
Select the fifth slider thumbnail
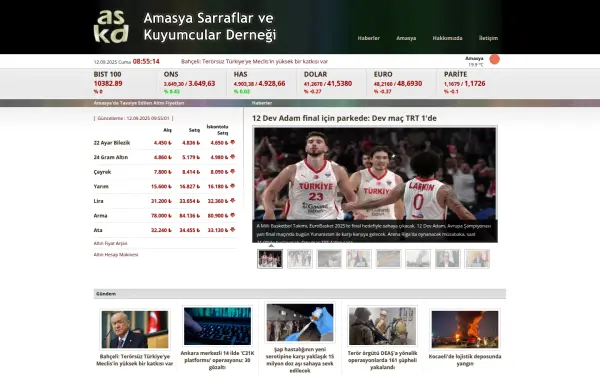[388, 259]
